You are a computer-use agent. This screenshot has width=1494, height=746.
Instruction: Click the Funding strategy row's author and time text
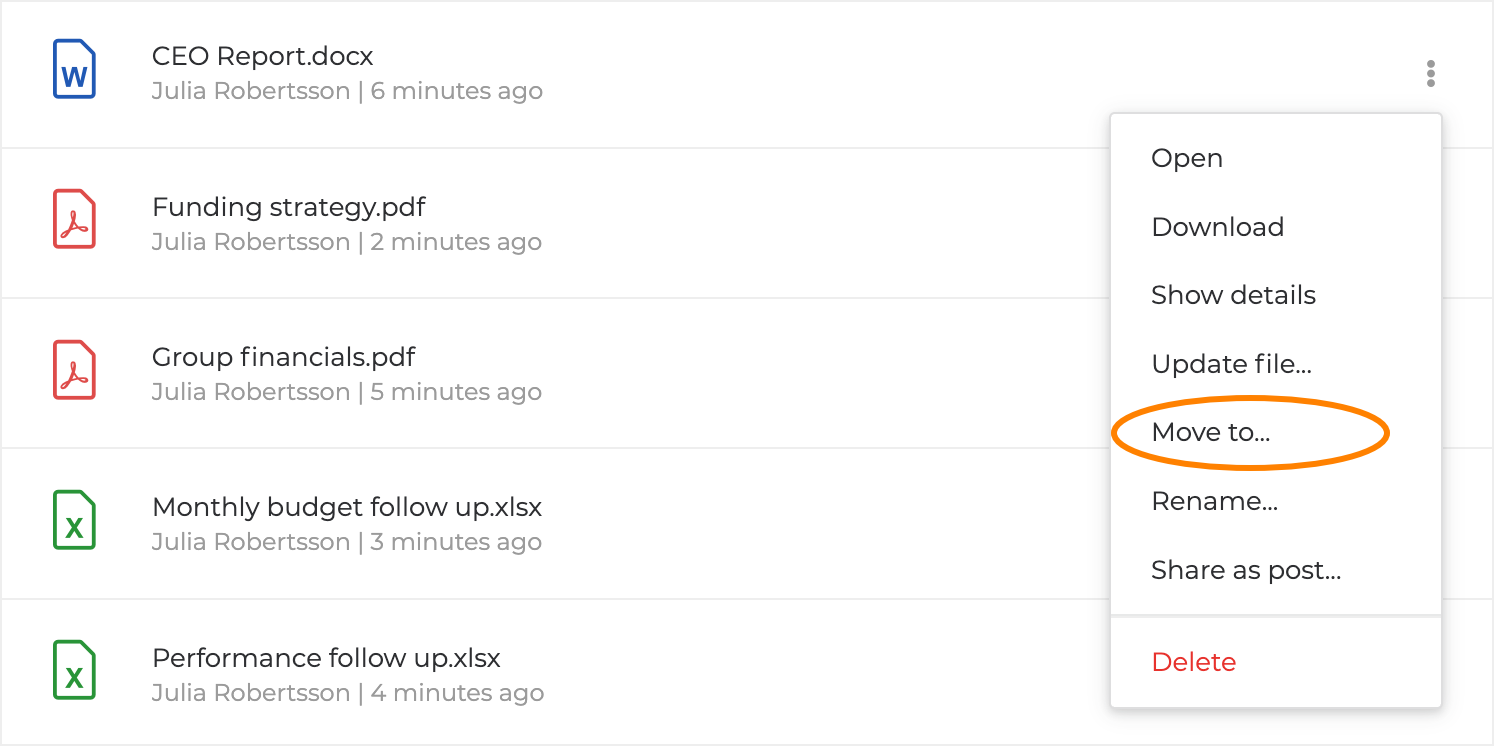coord(346,242)
